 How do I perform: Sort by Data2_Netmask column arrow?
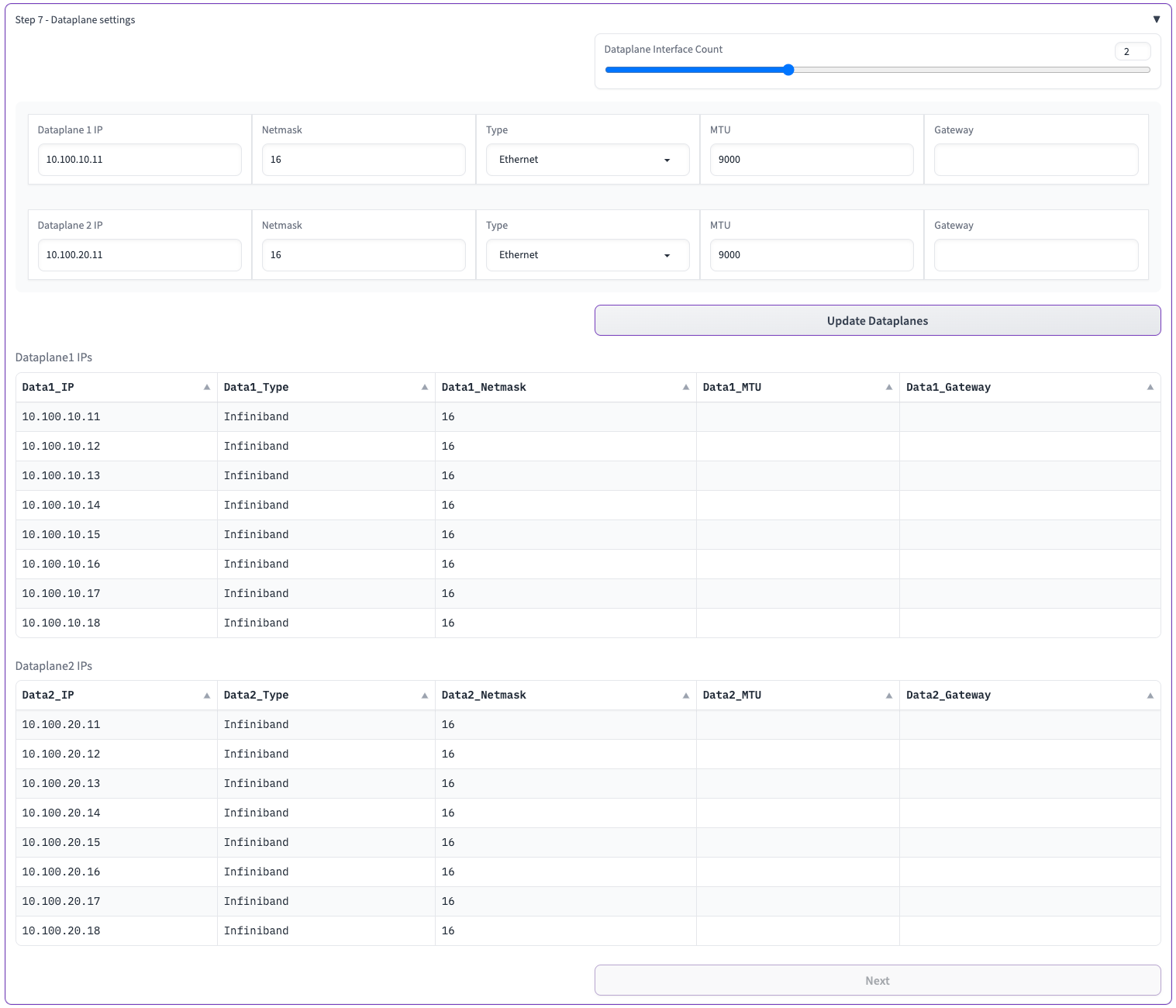(686, 696)
